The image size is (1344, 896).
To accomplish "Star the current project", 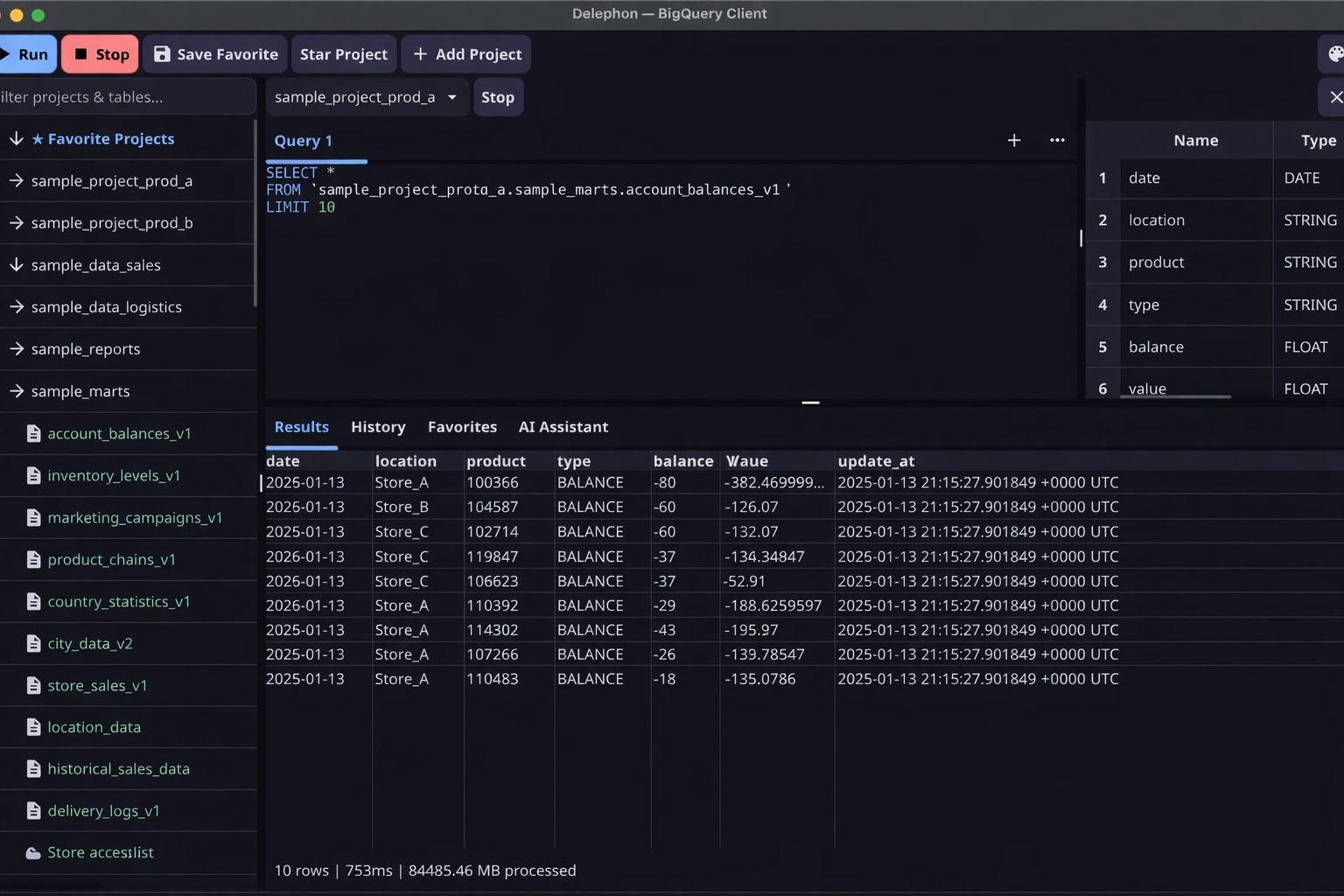I will click(x=343, y=53).
